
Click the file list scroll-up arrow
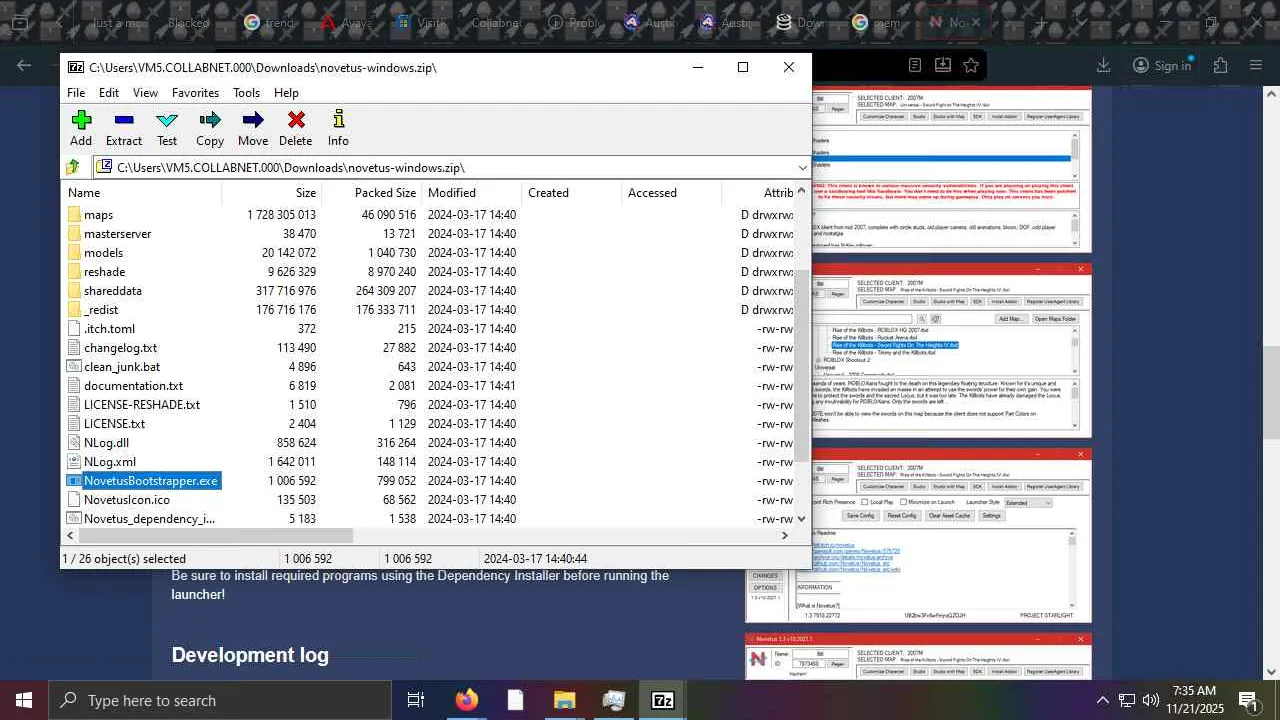pyautogui.click(x=801, y=192)
